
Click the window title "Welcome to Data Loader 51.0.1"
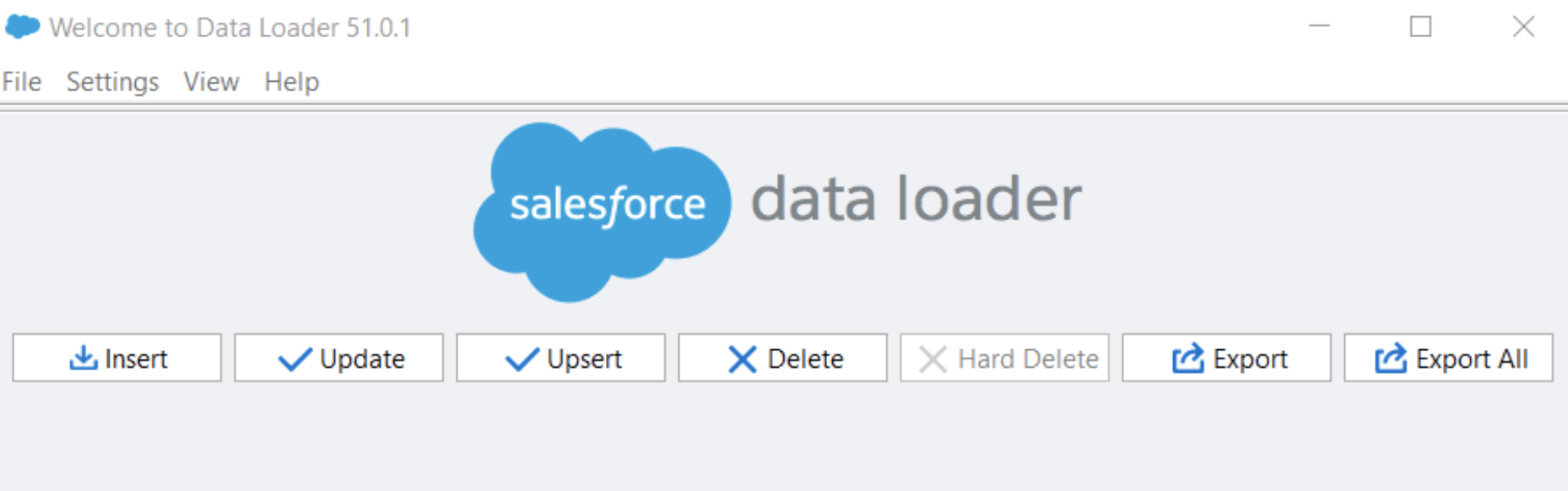(230, 28)
